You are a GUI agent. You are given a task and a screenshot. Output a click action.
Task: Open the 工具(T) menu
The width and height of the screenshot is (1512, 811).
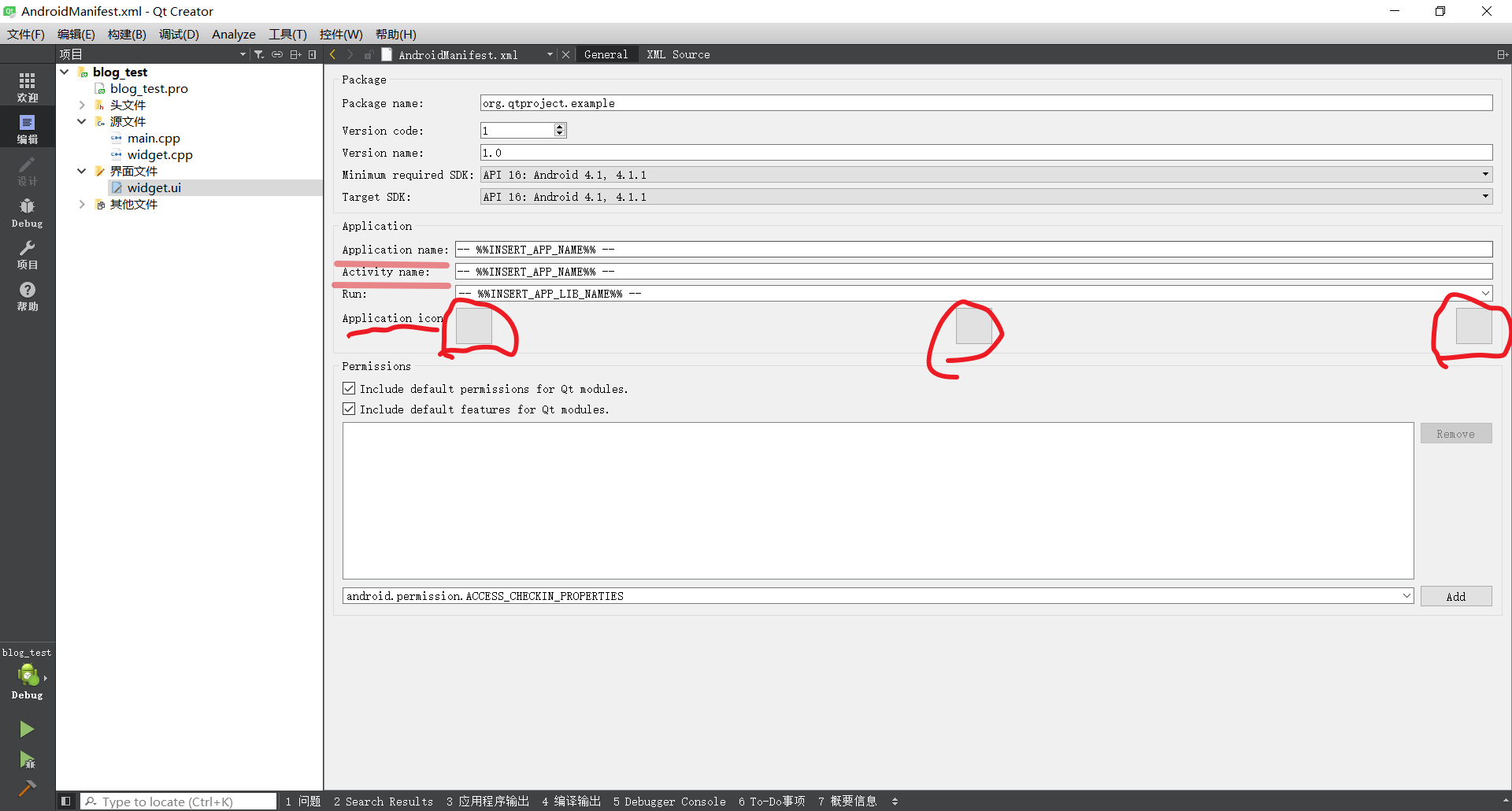(x=287, y=34)
